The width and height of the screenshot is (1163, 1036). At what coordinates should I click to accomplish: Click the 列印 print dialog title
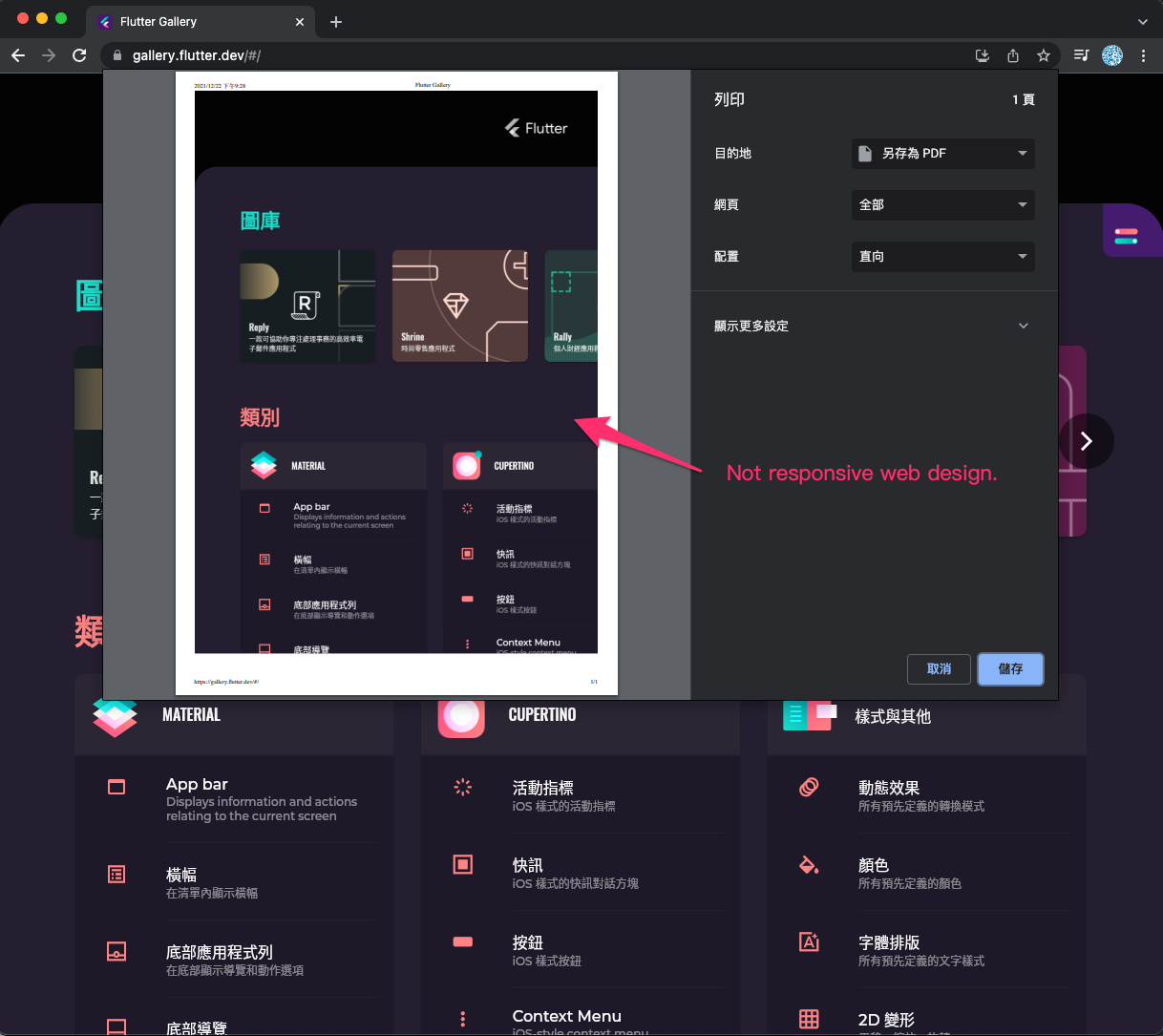point(730,99)
